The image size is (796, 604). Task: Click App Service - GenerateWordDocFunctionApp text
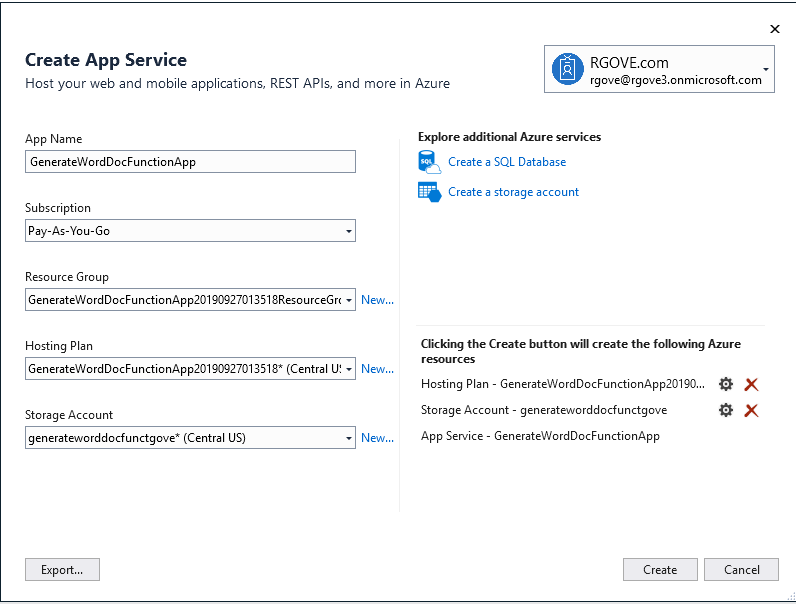pyautogui.click(x=540, y=436)
